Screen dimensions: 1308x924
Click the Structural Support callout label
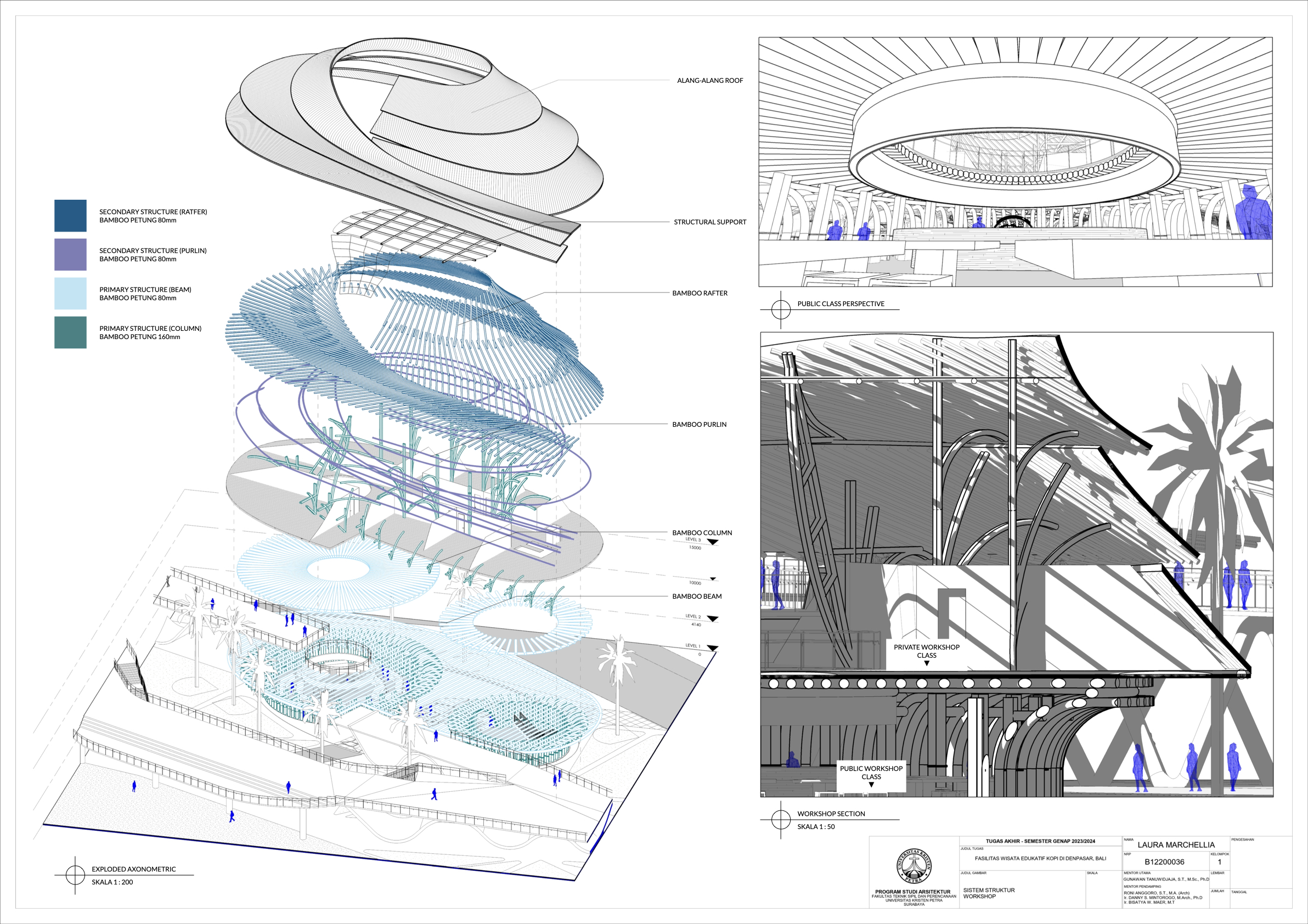tap(709, 222)
